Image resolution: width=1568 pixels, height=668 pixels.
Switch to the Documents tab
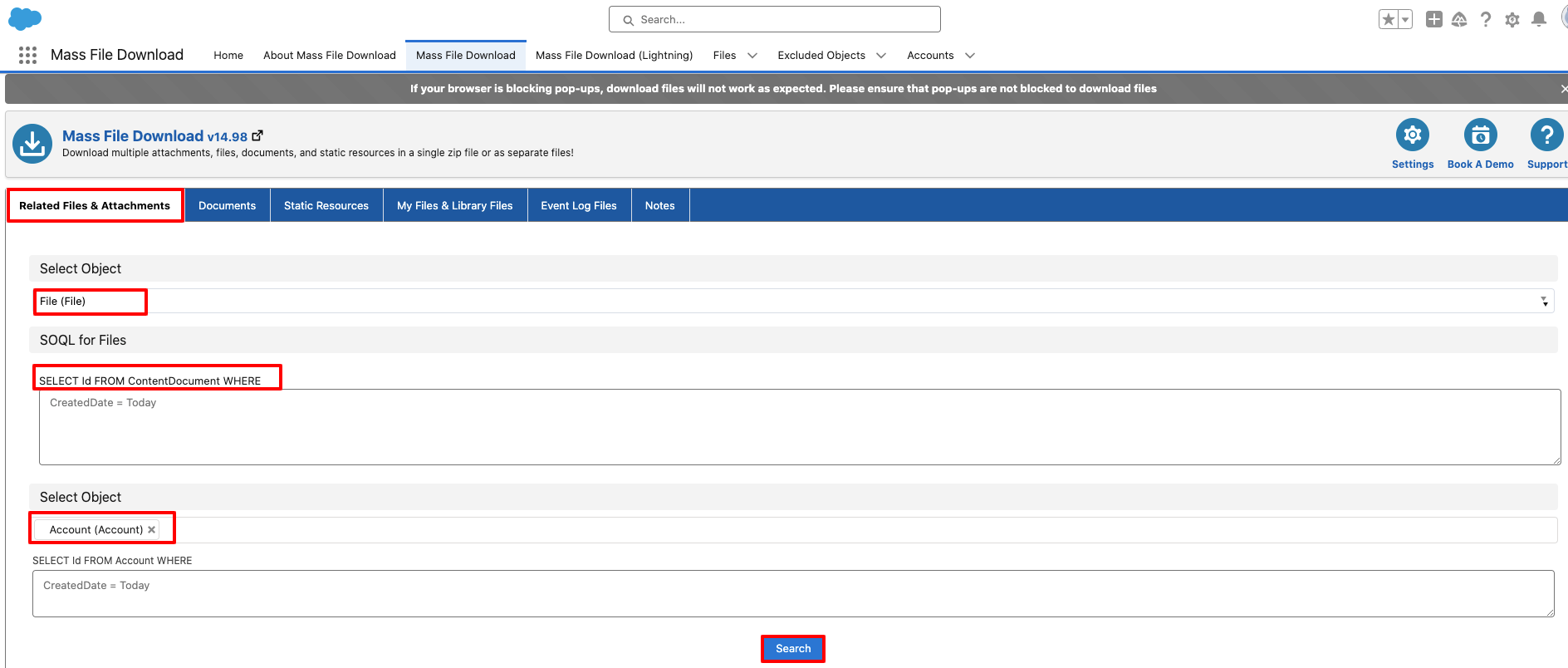click(227, 205)
